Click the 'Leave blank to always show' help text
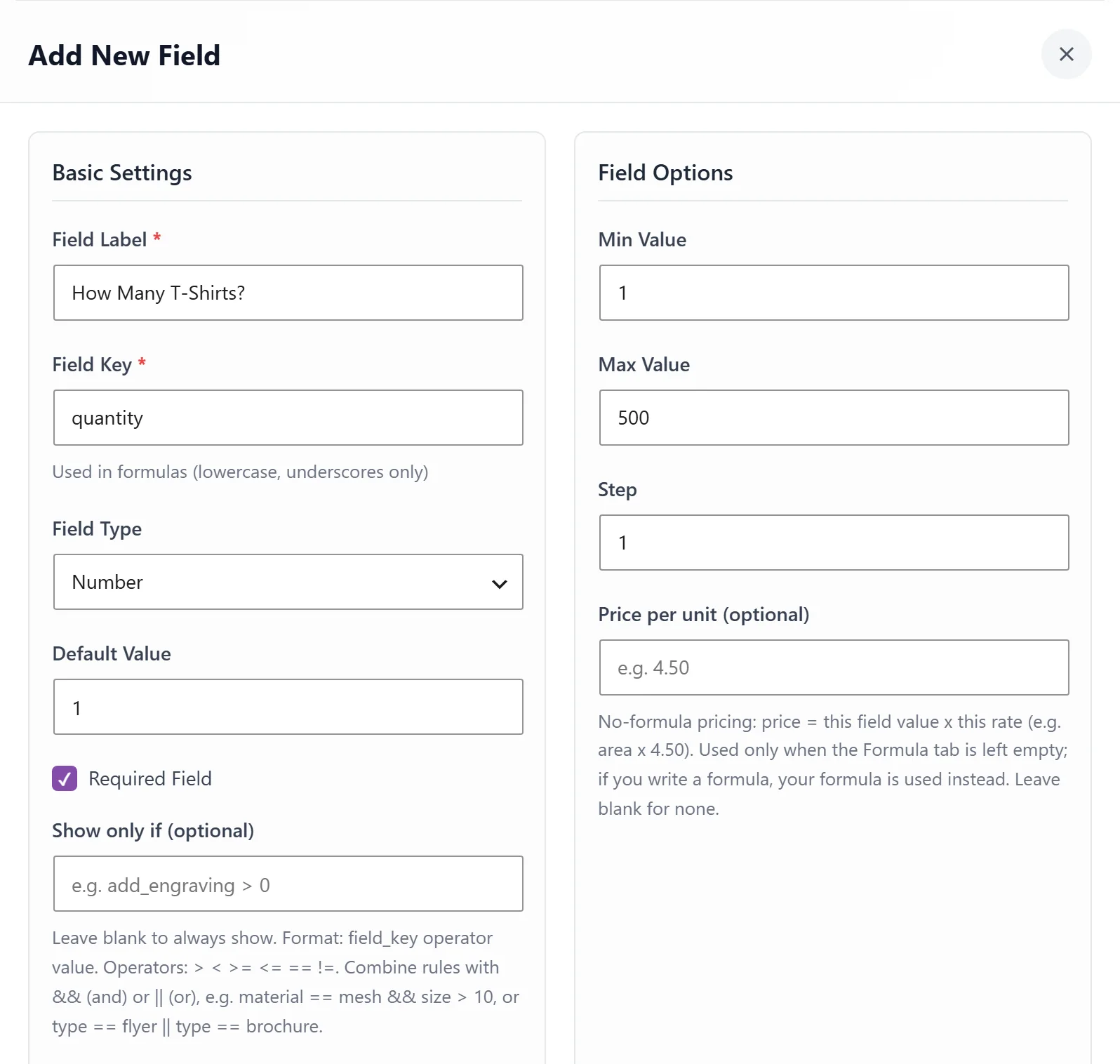 (286, 982)
